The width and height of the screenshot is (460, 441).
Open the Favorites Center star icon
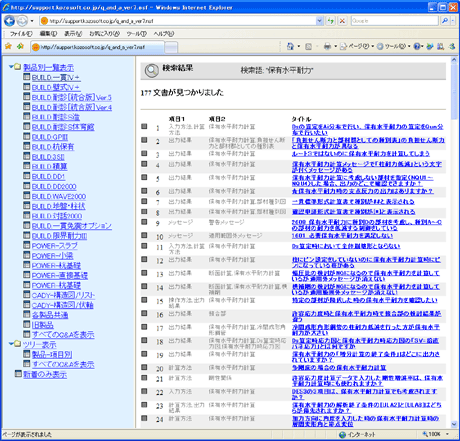pyautogui.click(x=8, y=46)
